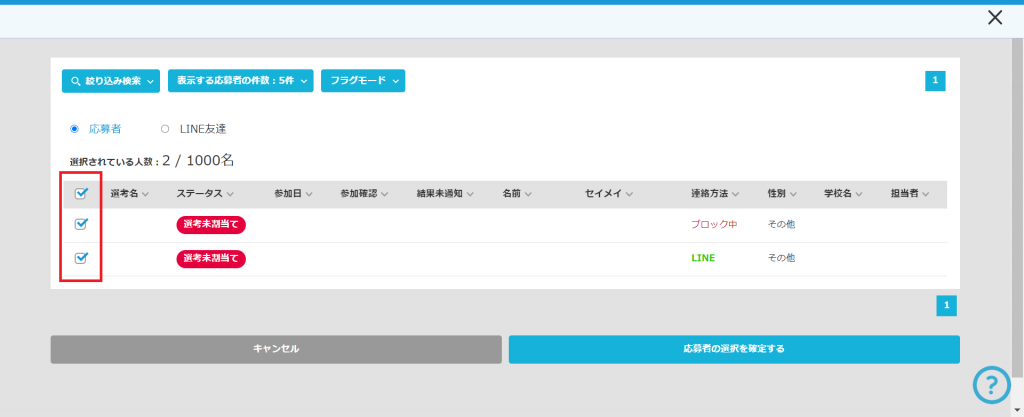This screenshot has width=1024, height=417.
Task: Select the LINE友達 radio button
Action: (165, 129)
